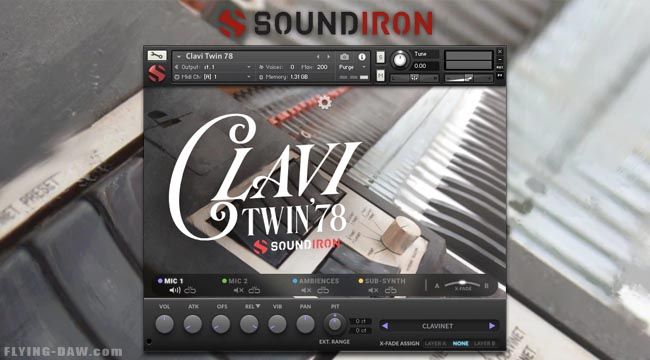Switch to the SUB-SYNTH tab
This screenshot has height=360, width=650.
tap(382, 281)
